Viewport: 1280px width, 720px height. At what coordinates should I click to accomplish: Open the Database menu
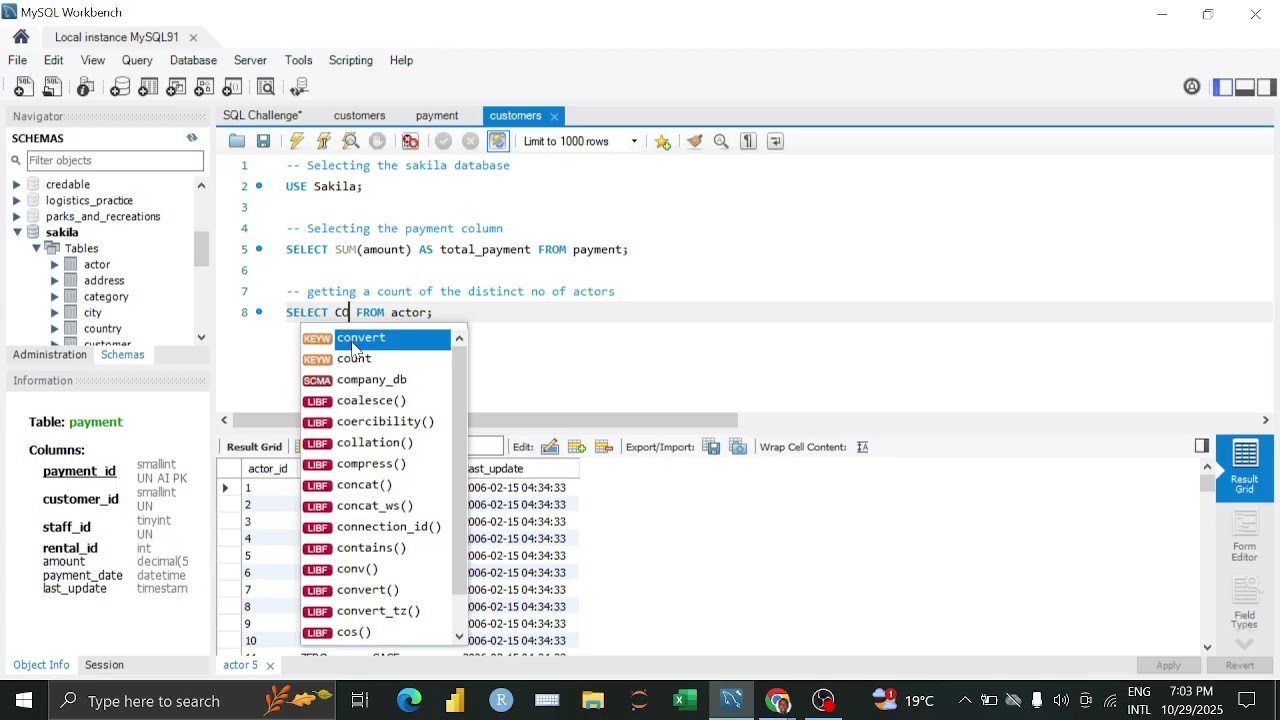pos(193,60)
